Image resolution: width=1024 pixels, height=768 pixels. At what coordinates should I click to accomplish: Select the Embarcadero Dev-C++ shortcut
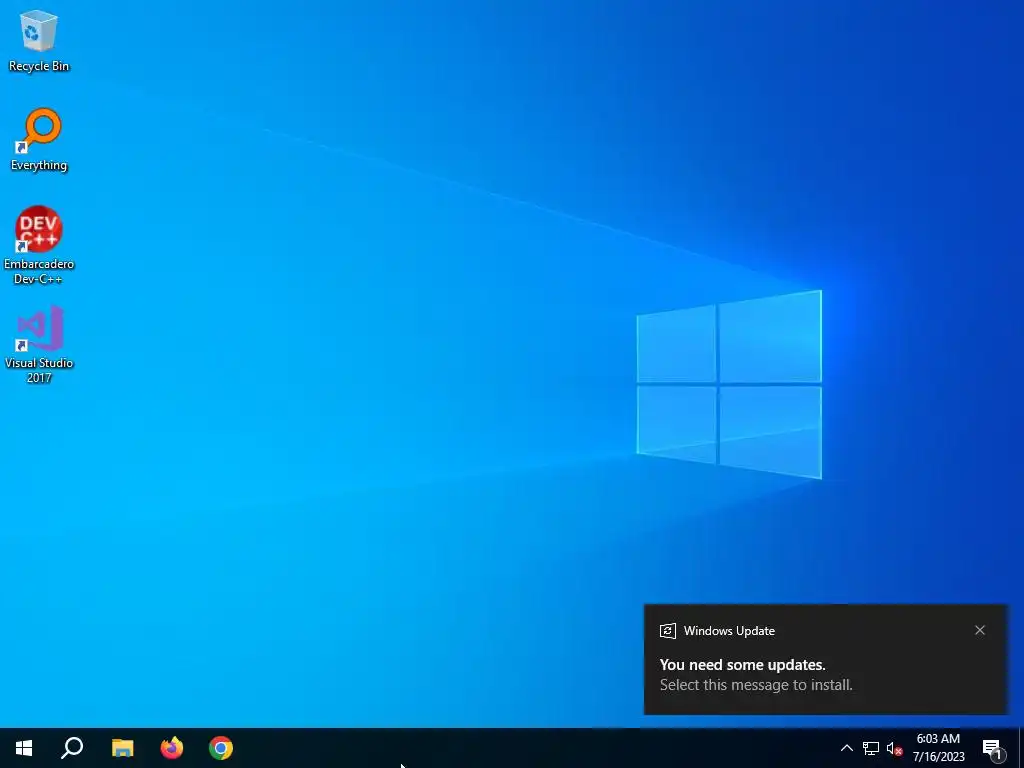[39, 245]
